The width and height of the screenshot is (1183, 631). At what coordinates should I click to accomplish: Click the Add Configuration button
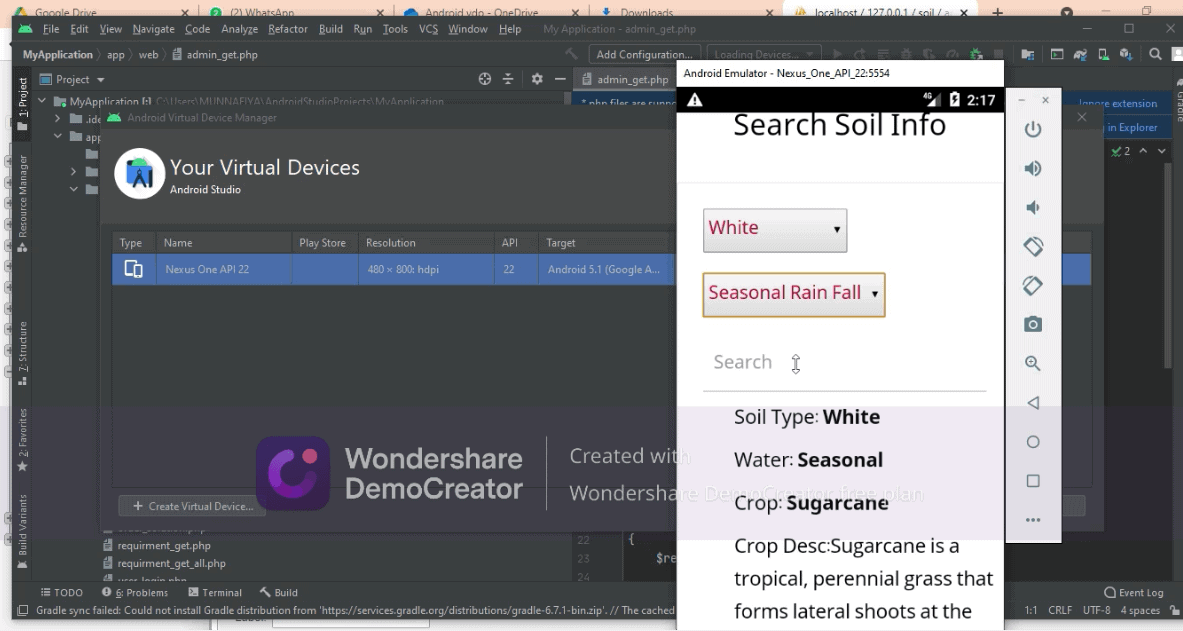coord(643,54)
